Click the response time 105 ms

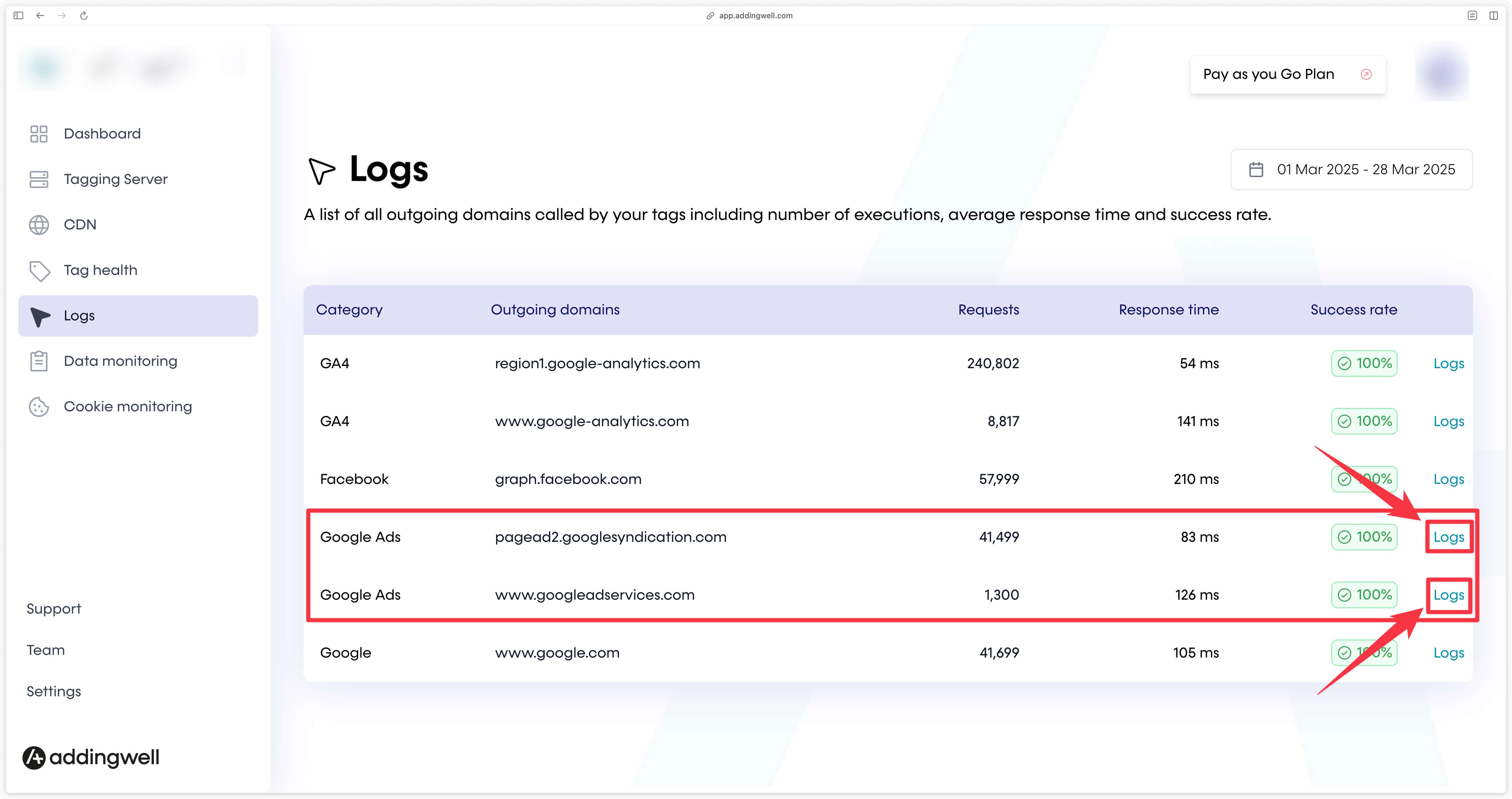coord(1196,653)
